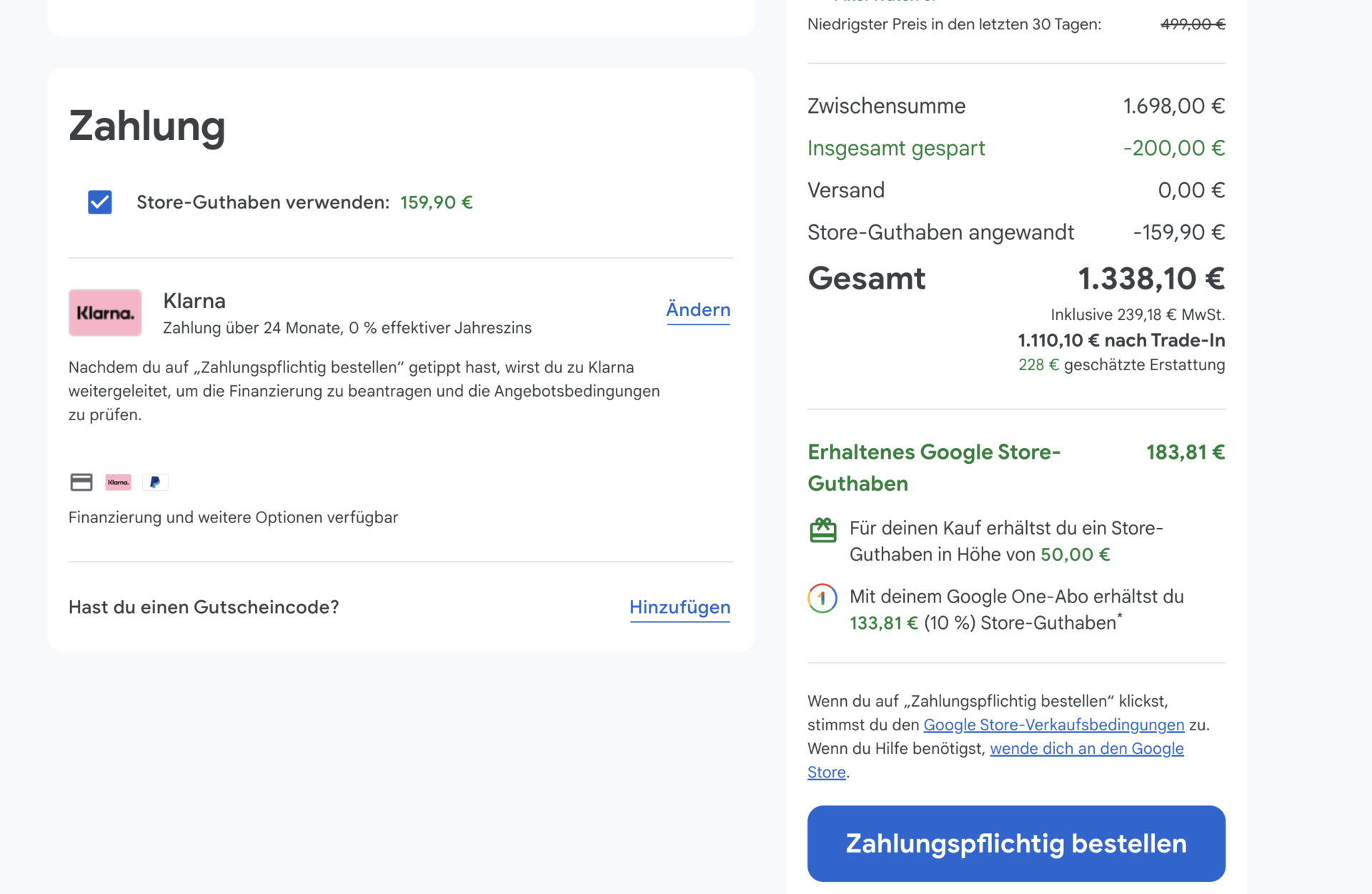Click 'Finanzierung und weitere Optionen verfügbar' text

click(x=233, y=517)
